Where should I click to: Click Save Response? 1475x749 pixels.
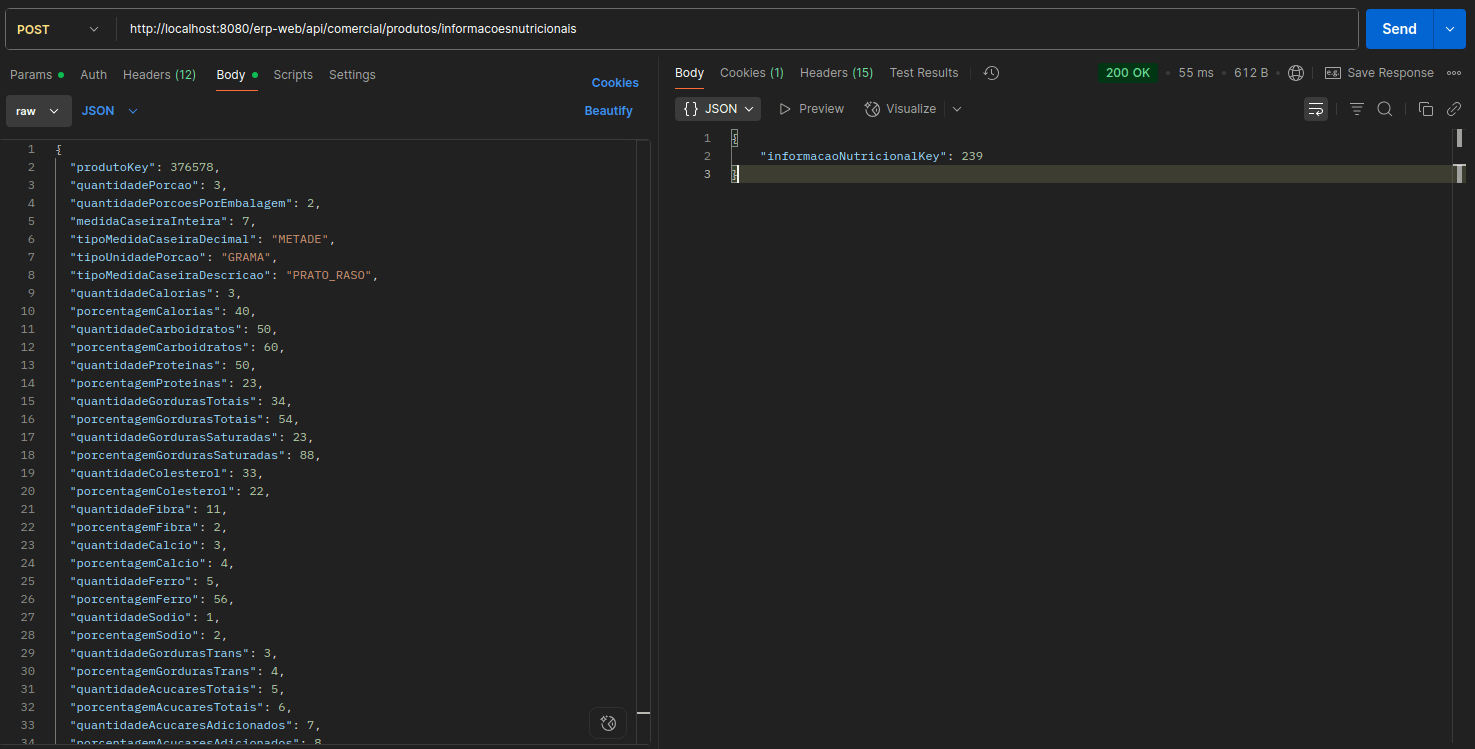pyautogui.click(x=1379, y=73)
